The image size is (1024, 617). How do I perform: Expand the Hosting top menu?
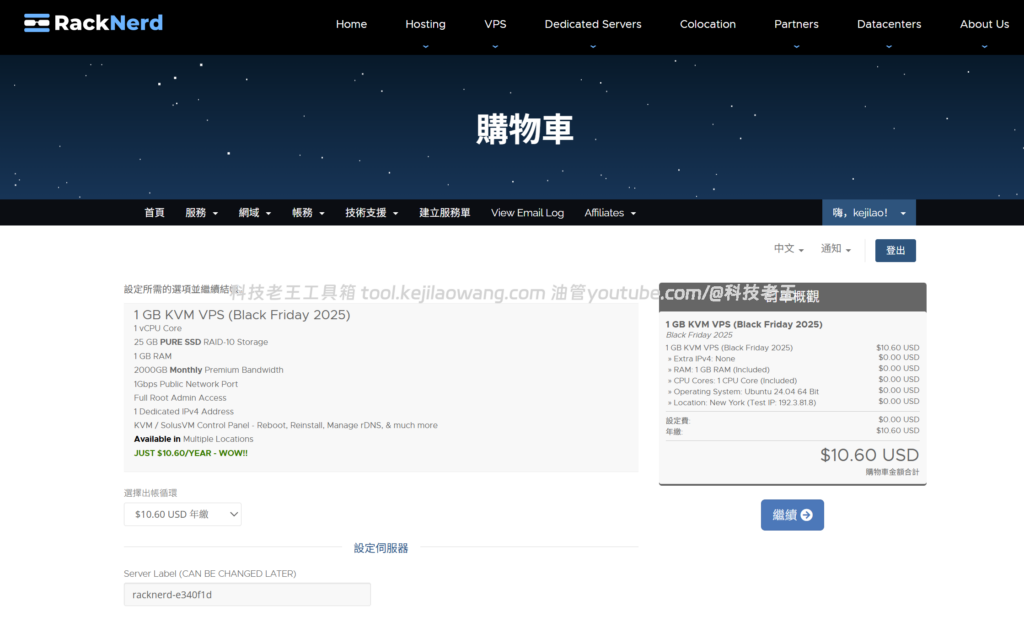click(x=425, y=24)
